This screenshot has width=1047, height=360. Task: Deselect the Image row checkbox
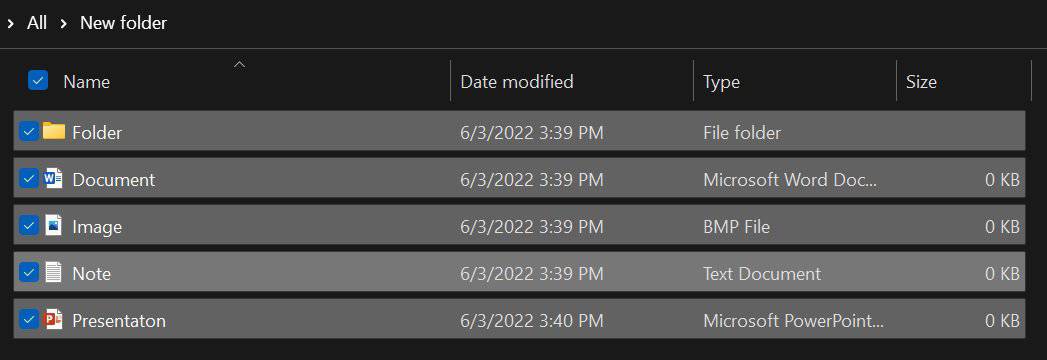click(x=28, y=225)
